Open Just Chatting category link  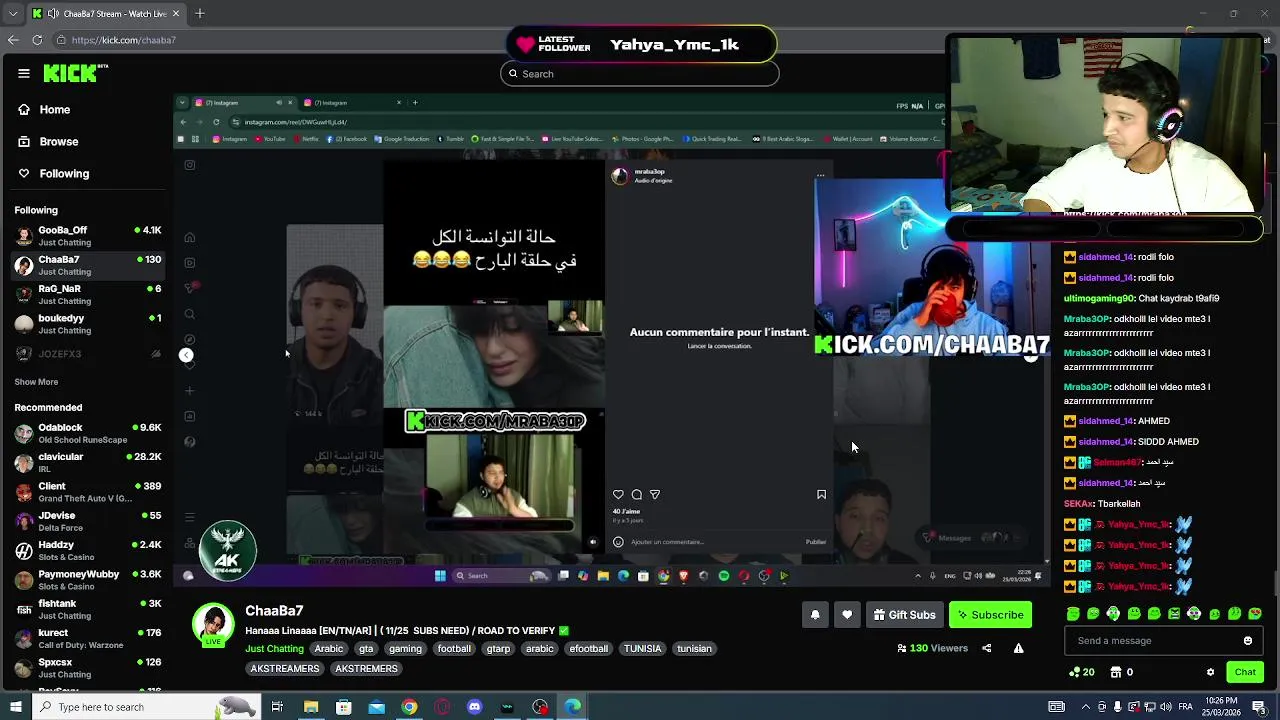click(x=274, y=649)
